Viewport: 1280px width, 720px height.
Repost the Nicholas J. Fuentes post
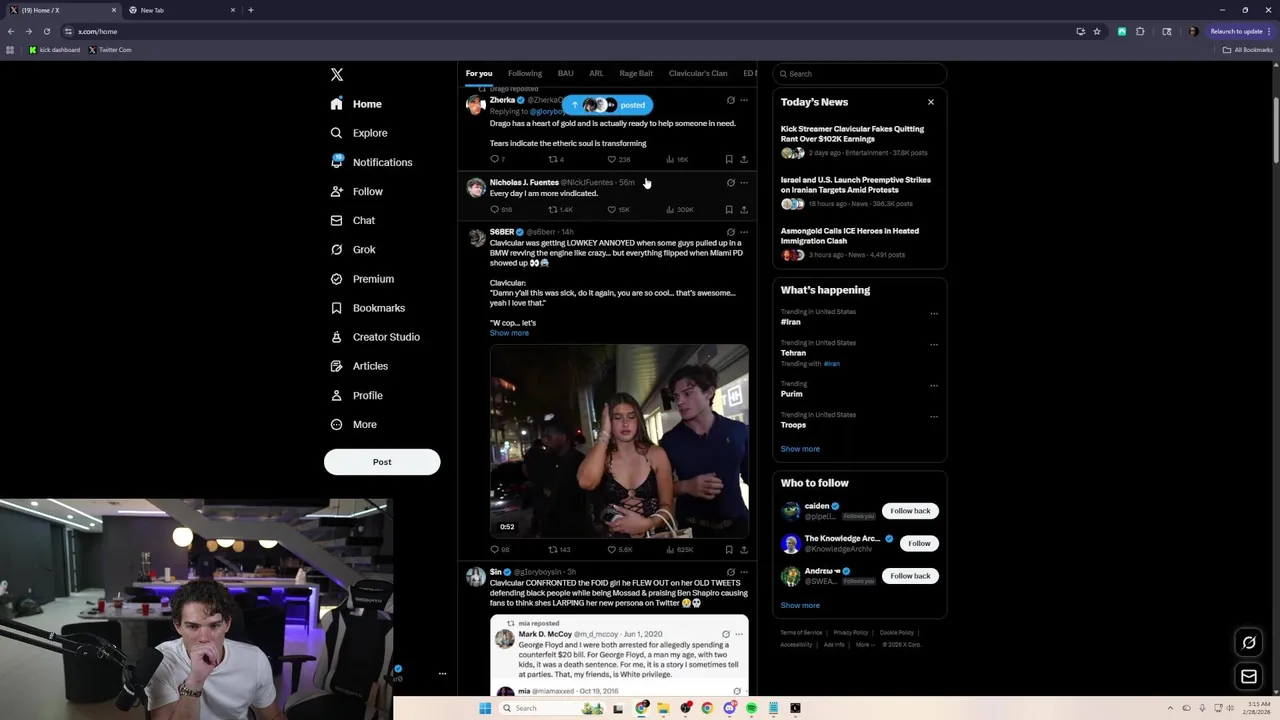click(x=560, y=209)
